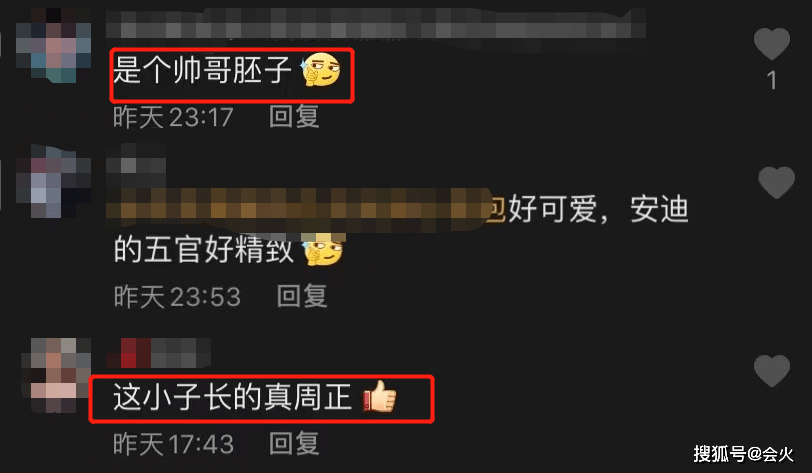The image size is (812, 473).
Task: Open the second commenter's pixelated avatar
Action: (x=54, y=181)
